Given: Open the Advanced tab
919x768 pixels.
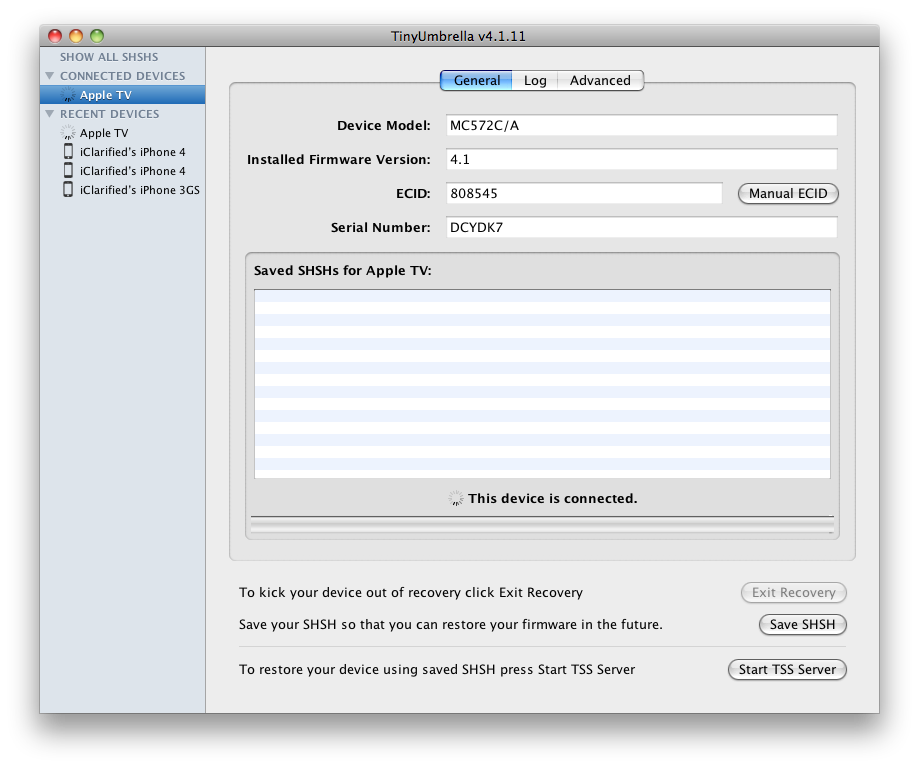Looking at the screenshot, I should point(600,81).
